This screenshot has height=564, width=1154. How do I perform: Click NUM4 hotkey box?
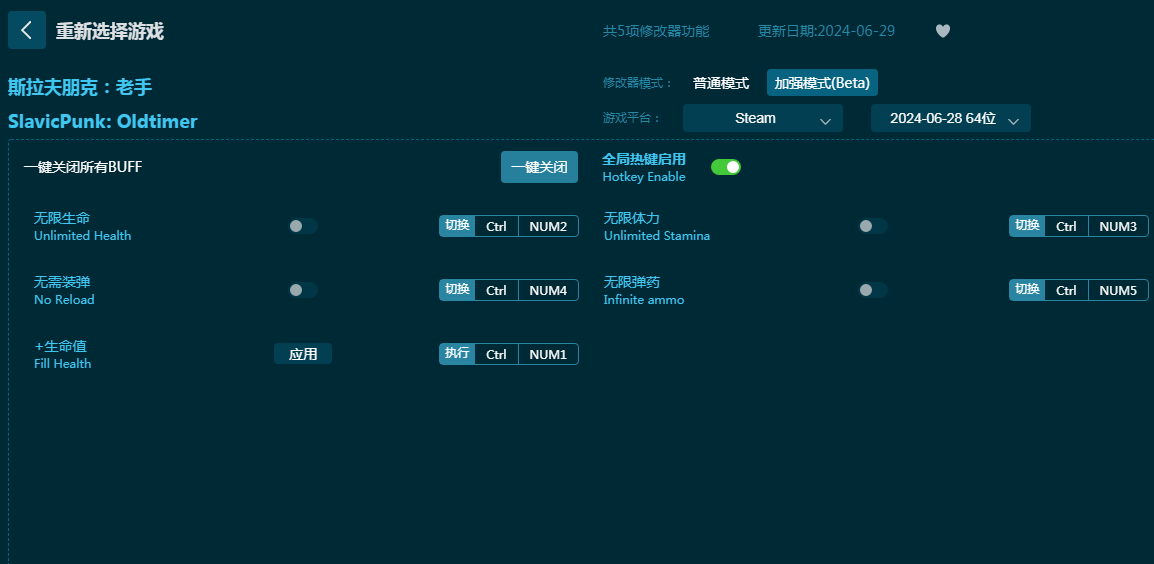pyautogui.click(x=548, y=290)
